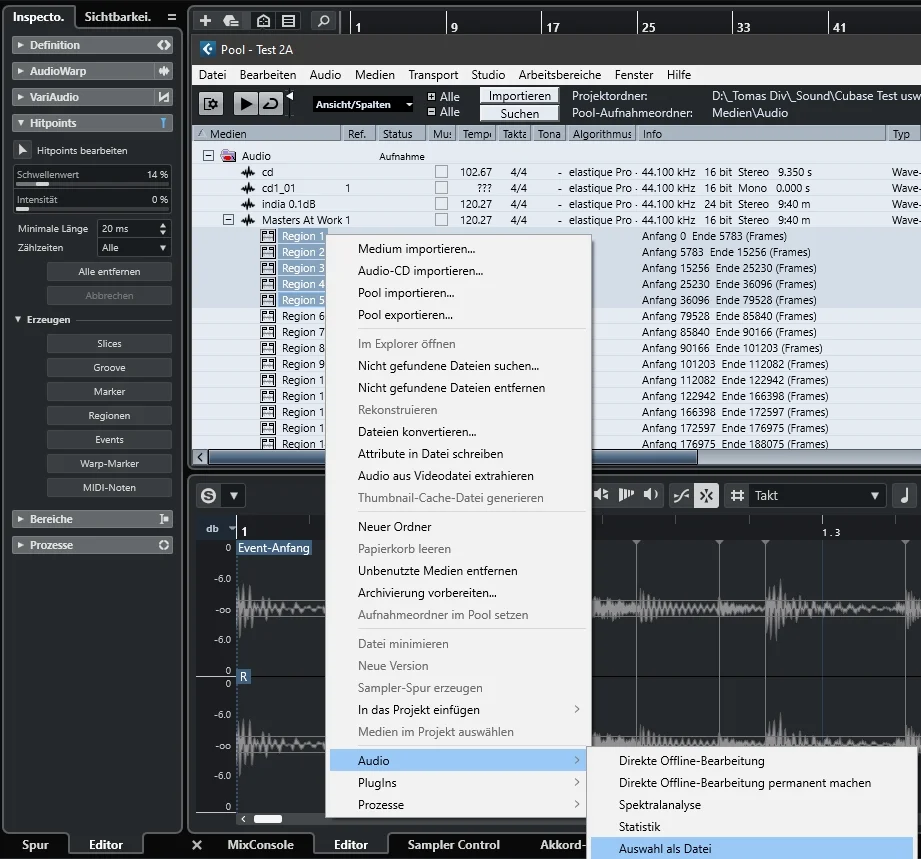Adjust the Schwellenwert threshold slider
The width and height of the screenshot is (921, 859).
pyautogui.click(x=93, y=184)
